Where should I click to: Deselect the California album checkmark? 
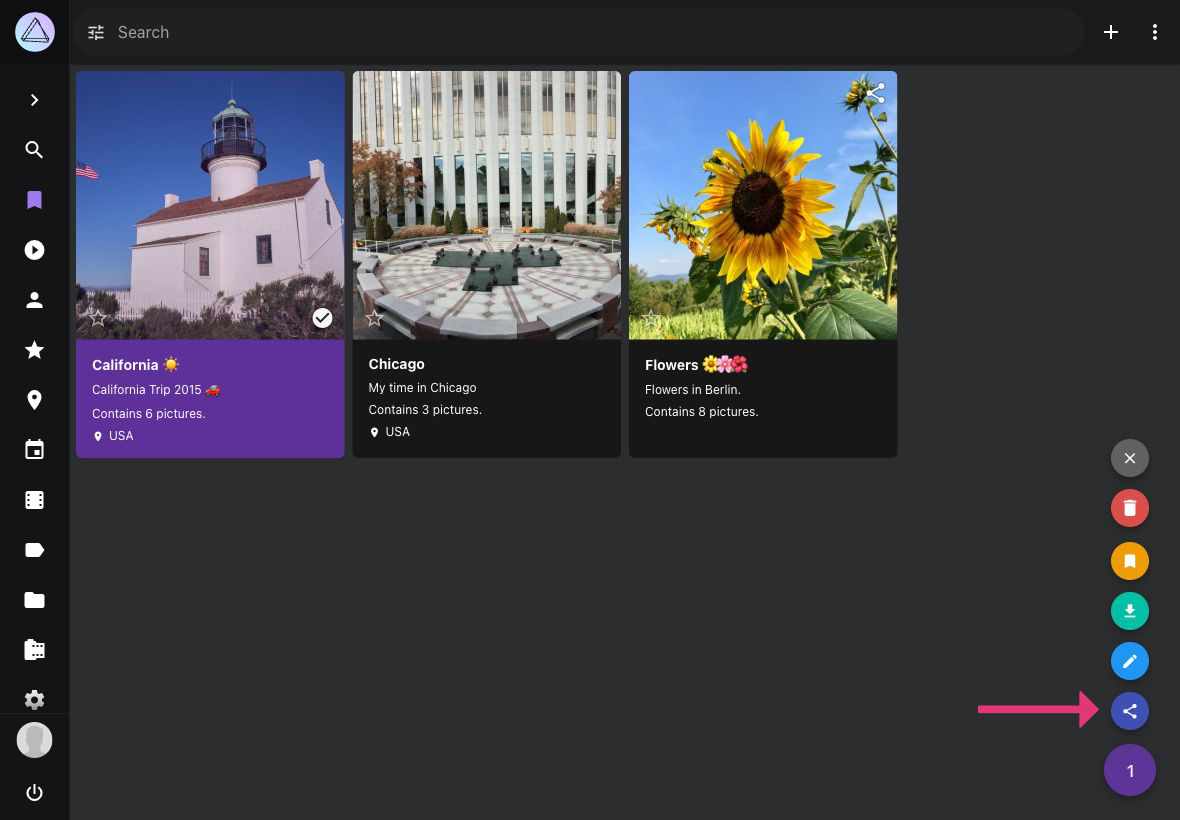click(322, 317)
